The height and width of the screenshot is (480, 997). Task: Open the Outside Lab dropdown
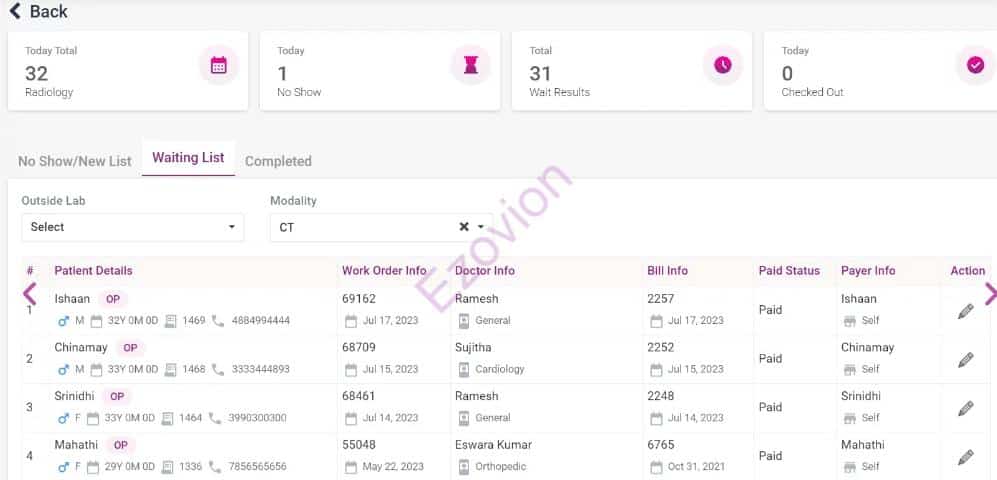click(132, 227)
